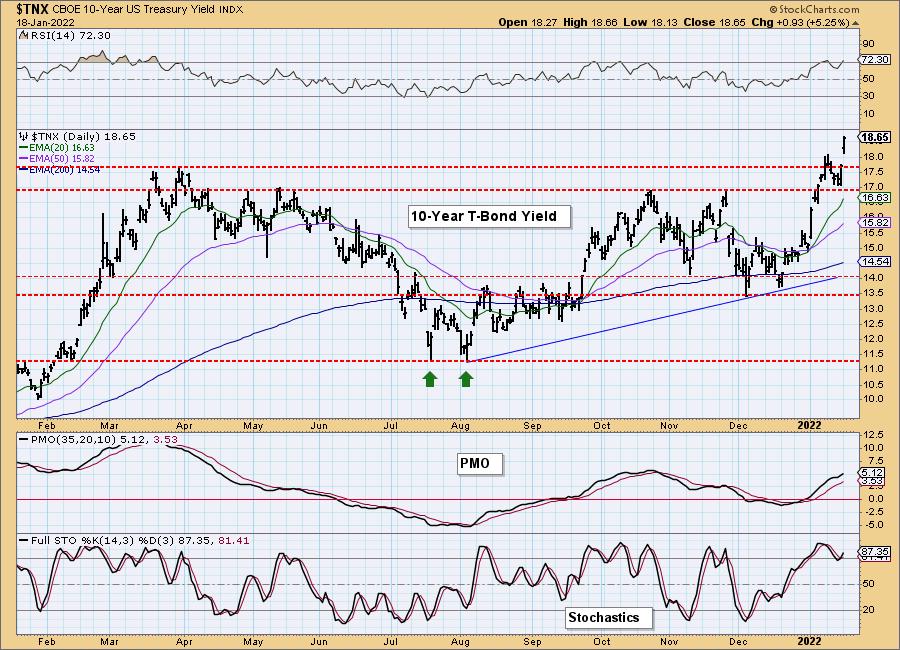Click the CBOE 10-Year US Treasury Yield title
The height and width of the screenshot is (650, 900).
[134, 10]
